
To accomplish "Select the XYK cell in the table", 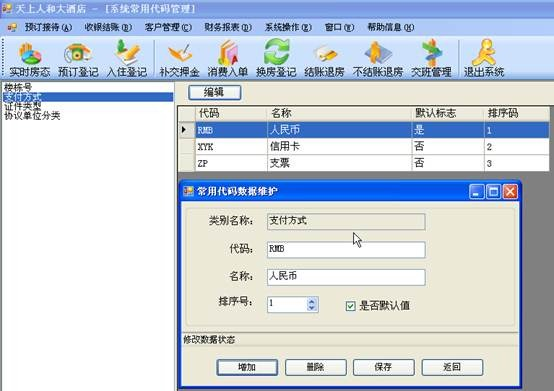I will click(x=231, y=147).
